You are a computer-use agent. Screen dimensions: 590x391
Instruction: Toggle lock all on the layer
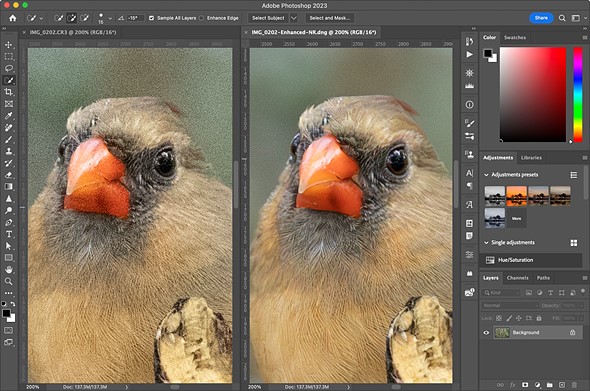click(539, 318)
